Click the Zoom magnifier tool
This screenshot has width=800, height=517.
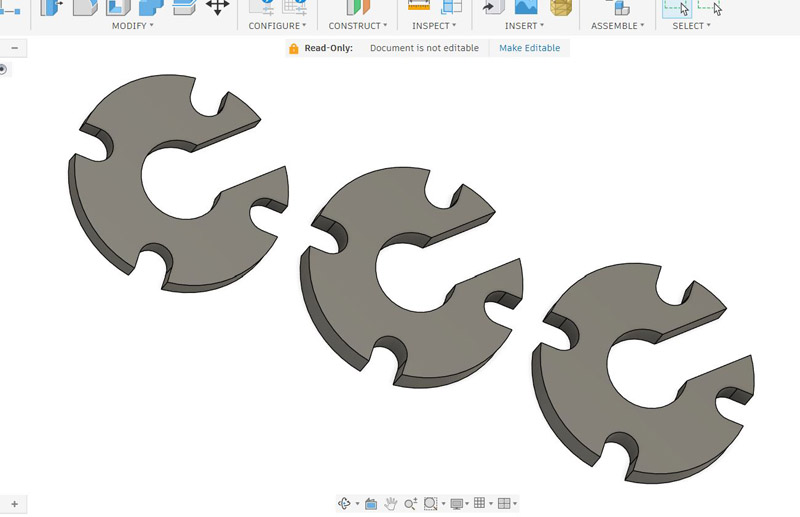pos(410,504)
